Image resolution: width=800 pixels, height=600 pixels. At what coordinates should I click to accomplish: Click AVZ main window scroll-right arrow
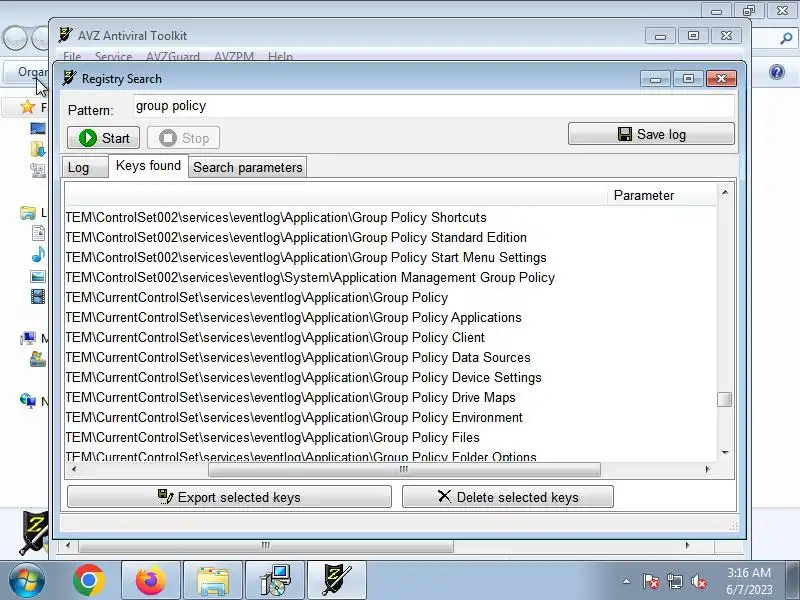coord(687,545)
